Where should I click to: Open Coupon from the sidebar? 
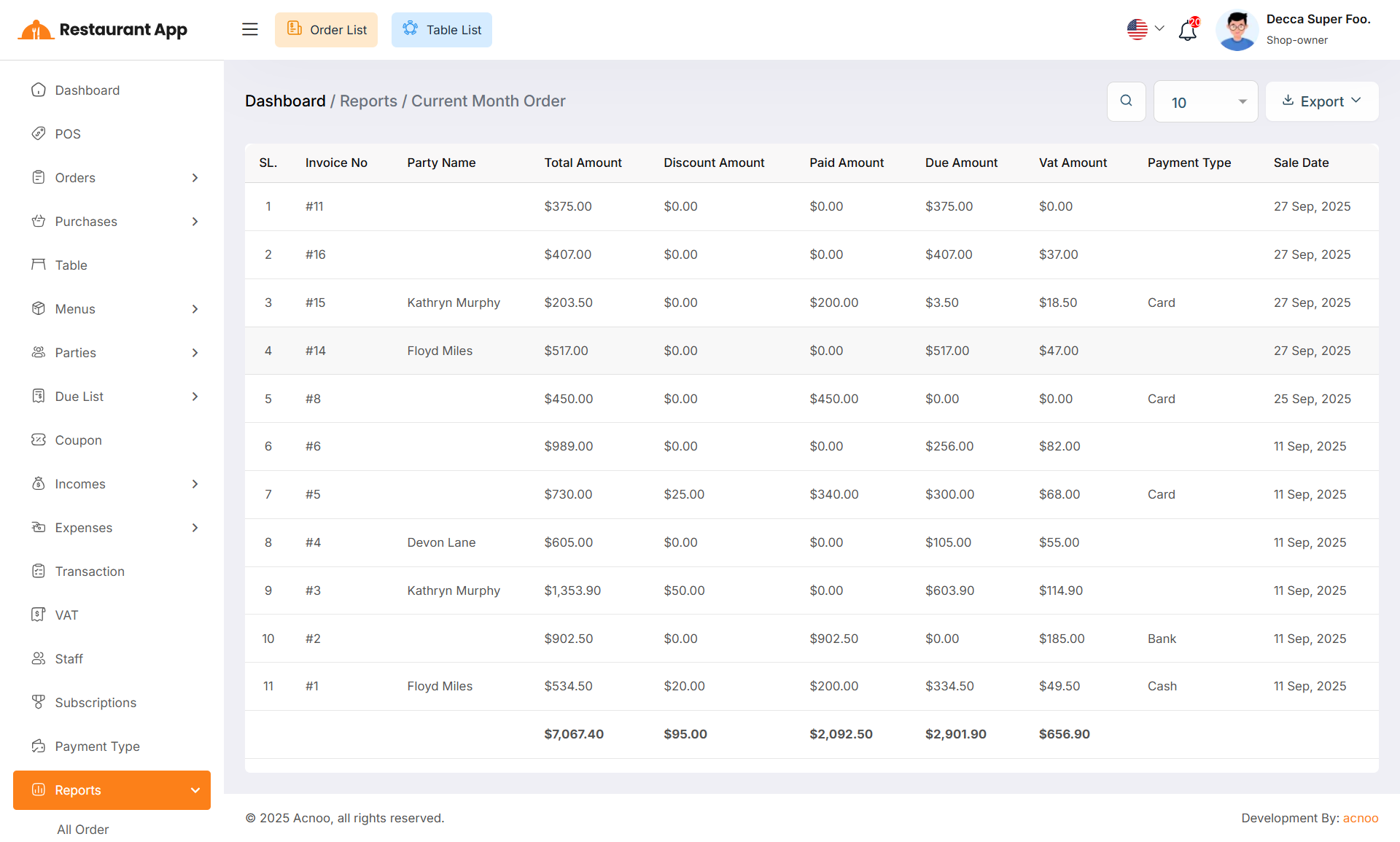78,440
